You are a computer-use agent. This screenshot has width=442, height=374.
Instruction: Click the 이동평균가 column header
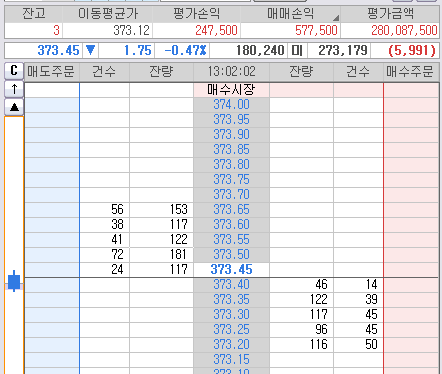pyautogui.click(x=108, y=14)
